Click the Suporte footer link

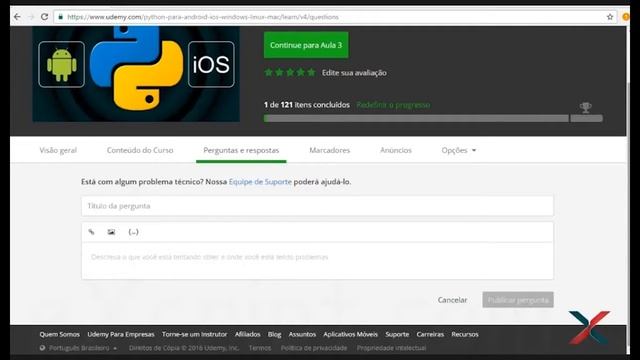pos(397,334)
